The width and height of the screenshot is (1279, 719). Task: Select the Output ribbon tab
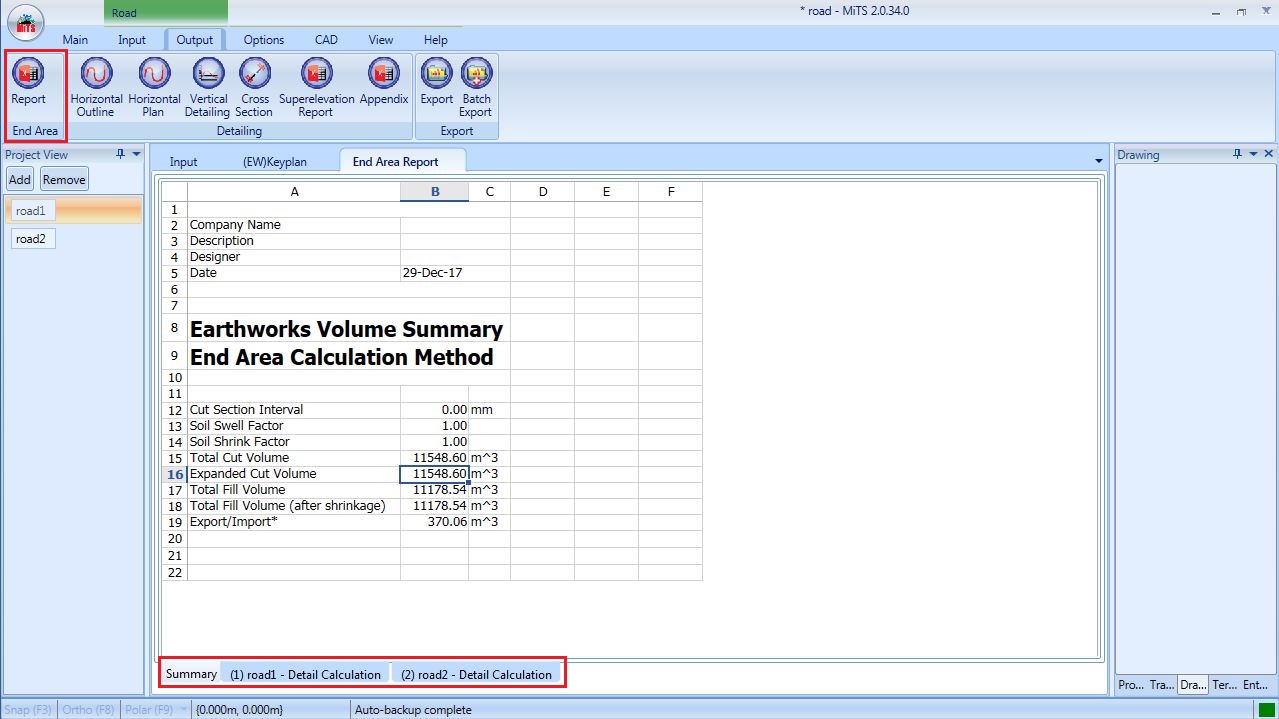point(195,40)
